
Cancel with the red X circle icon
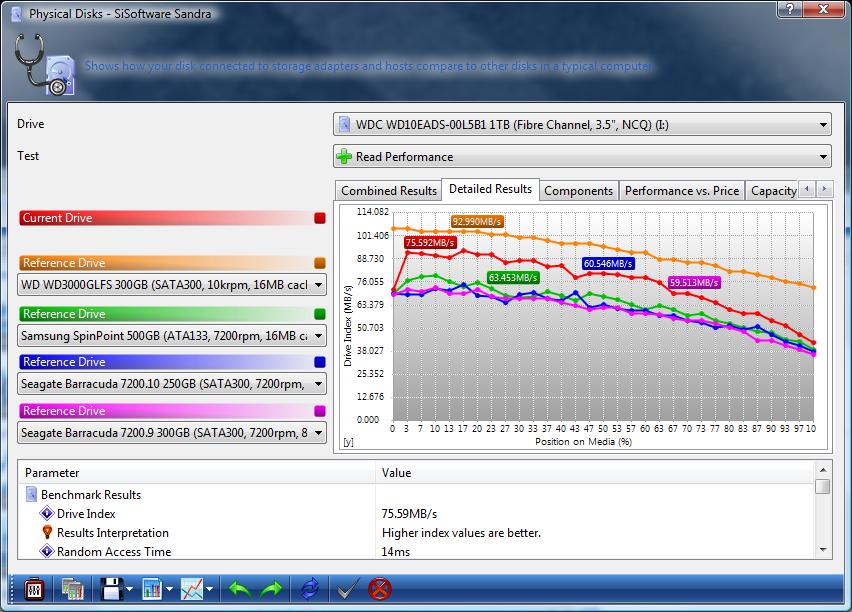click(x=379, y=589)
